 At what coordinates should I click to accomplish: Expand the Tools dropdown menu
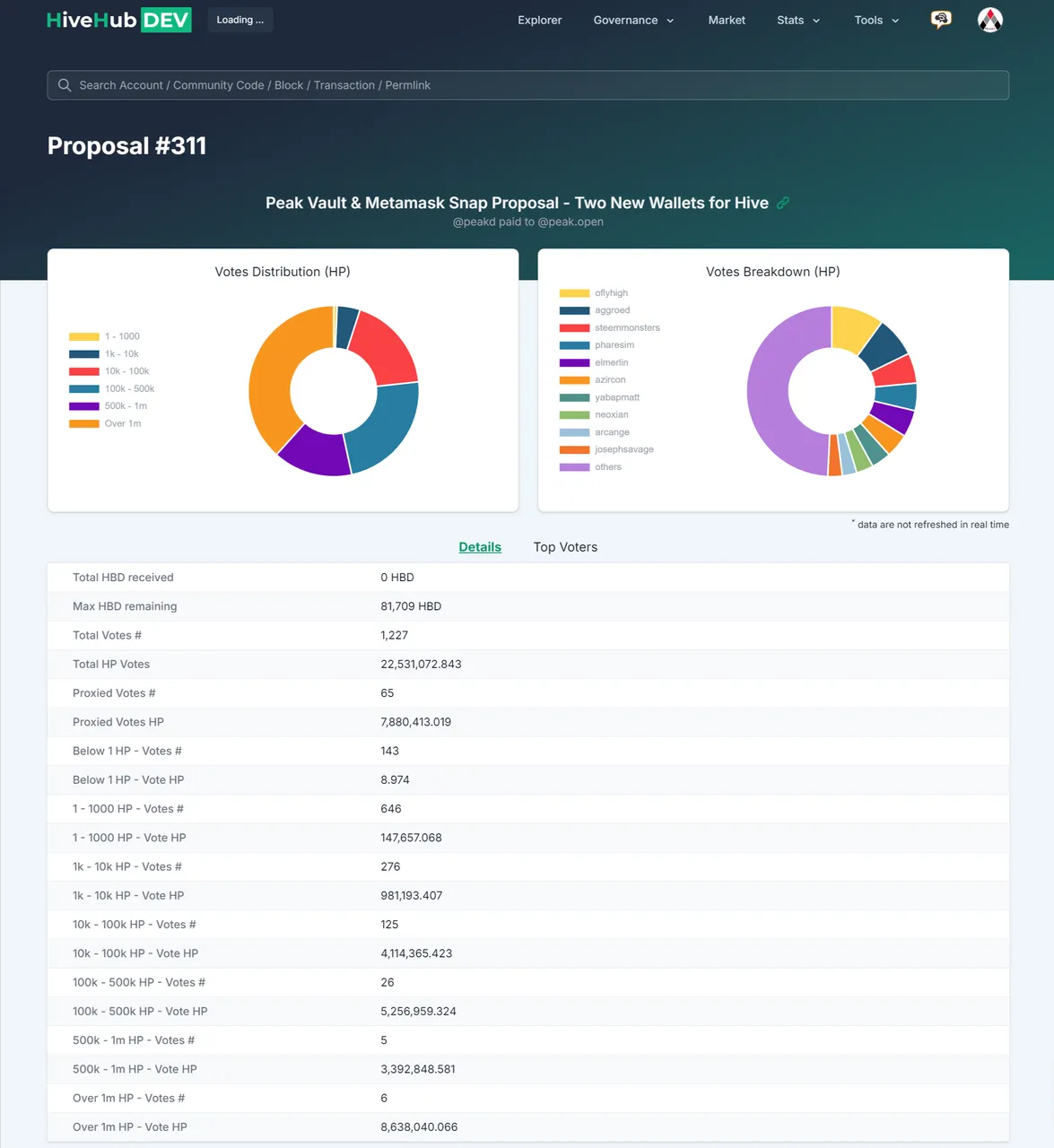(x=876, y=20)
